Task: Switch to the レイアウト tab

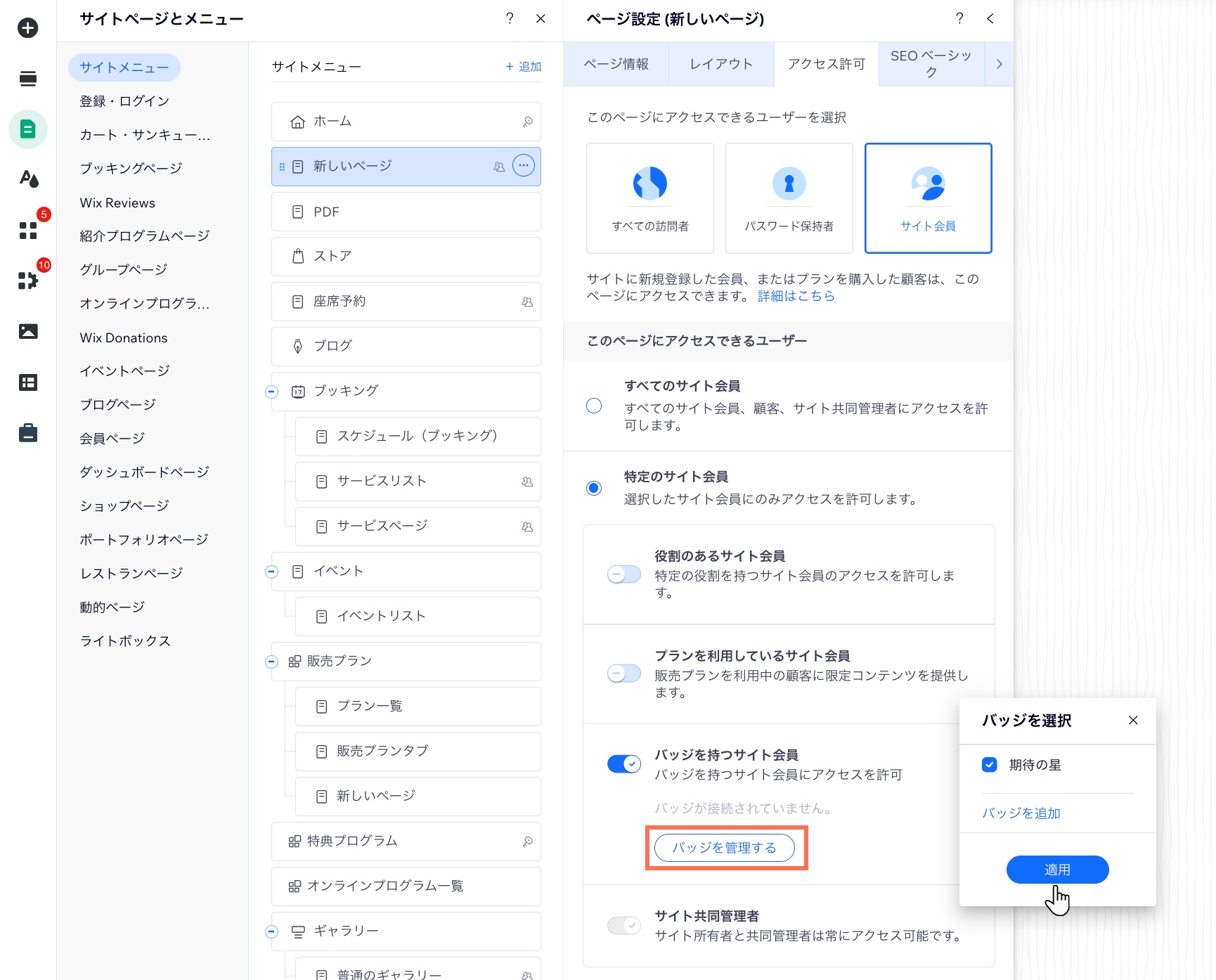Action: [720, 64]
